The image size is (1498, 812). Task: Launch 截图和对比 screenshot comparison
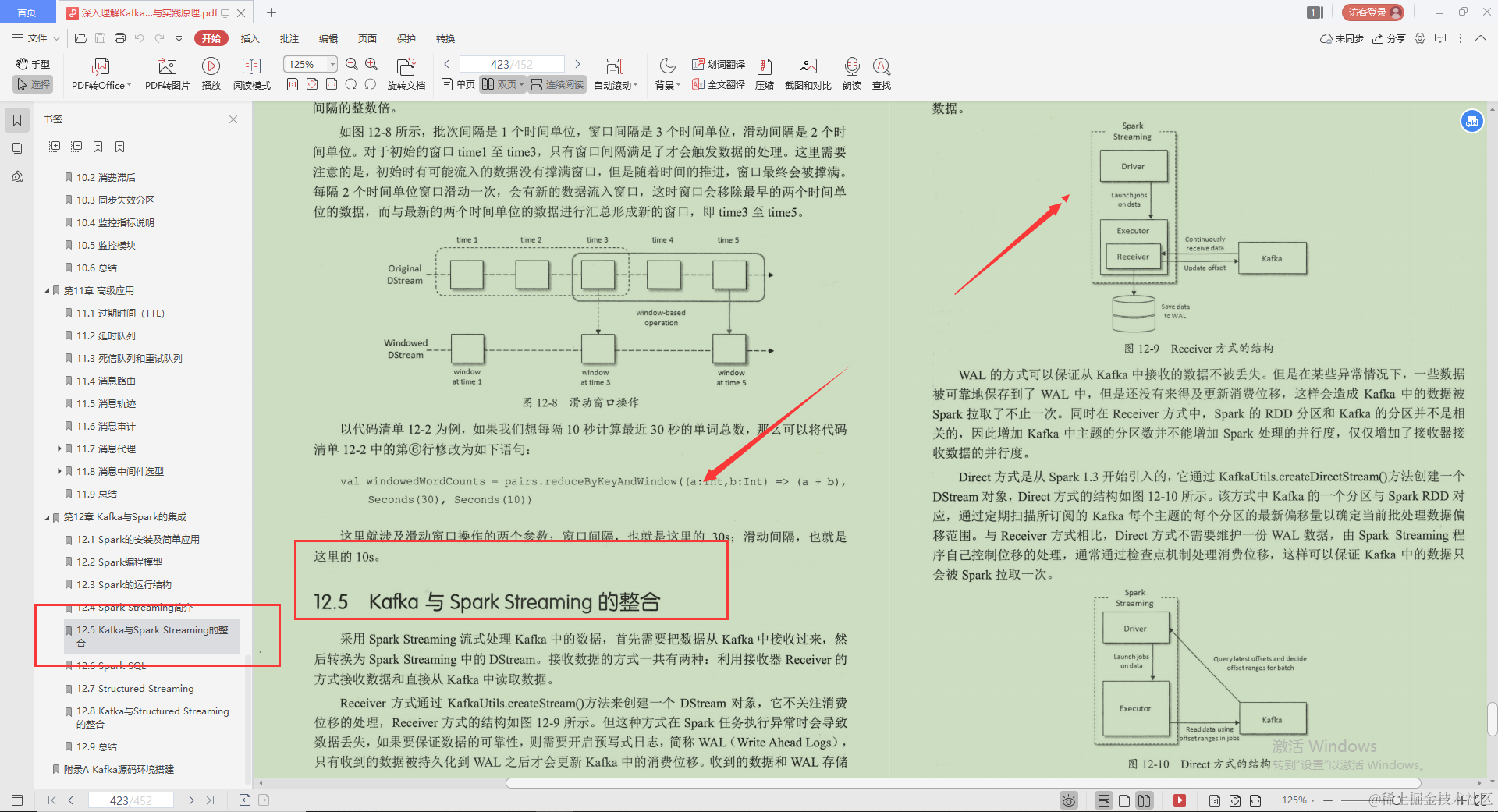click(x=808, y=73)
